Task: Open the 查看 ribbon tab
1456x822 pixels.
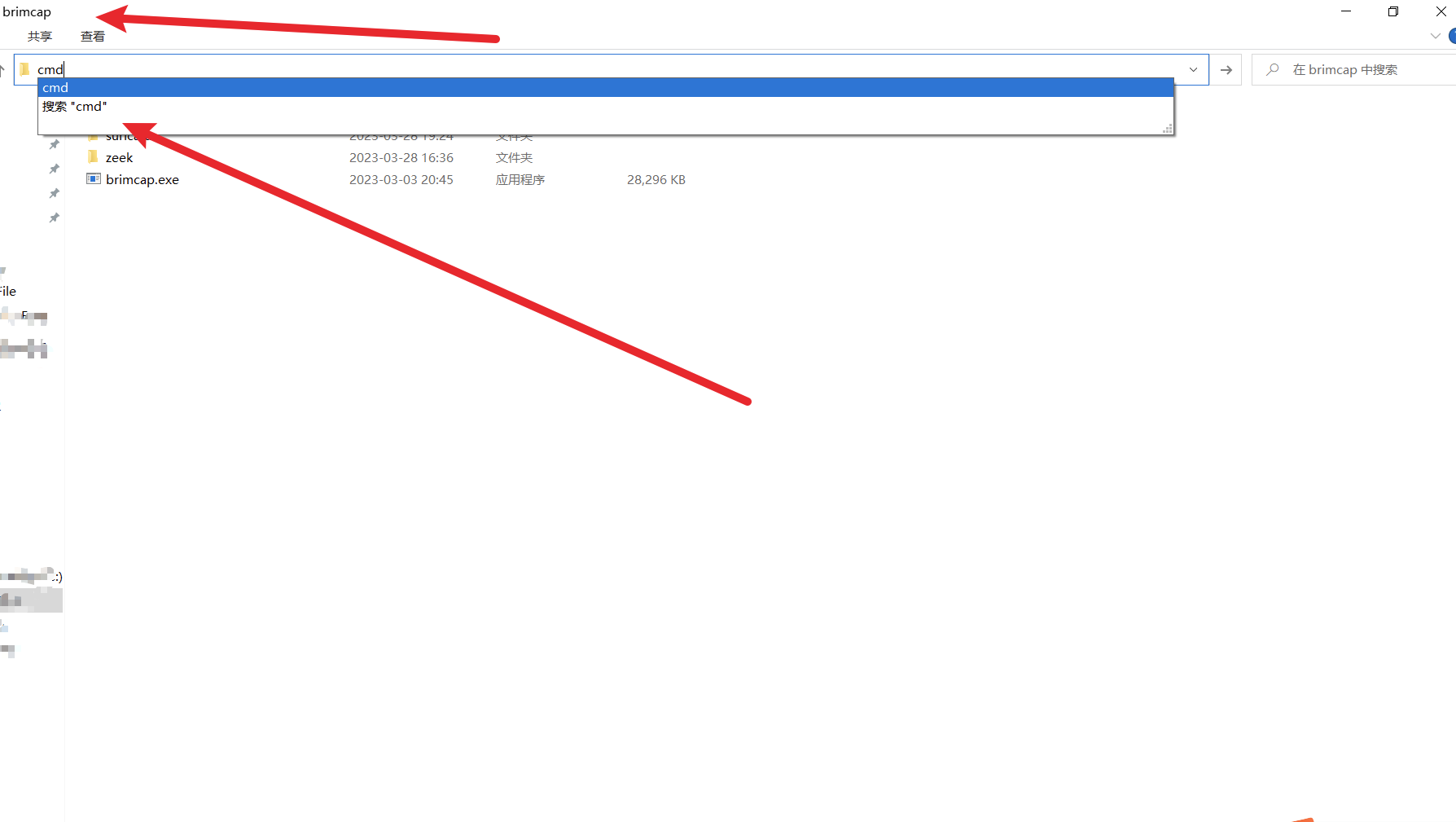Action: (x=93, y=37)
